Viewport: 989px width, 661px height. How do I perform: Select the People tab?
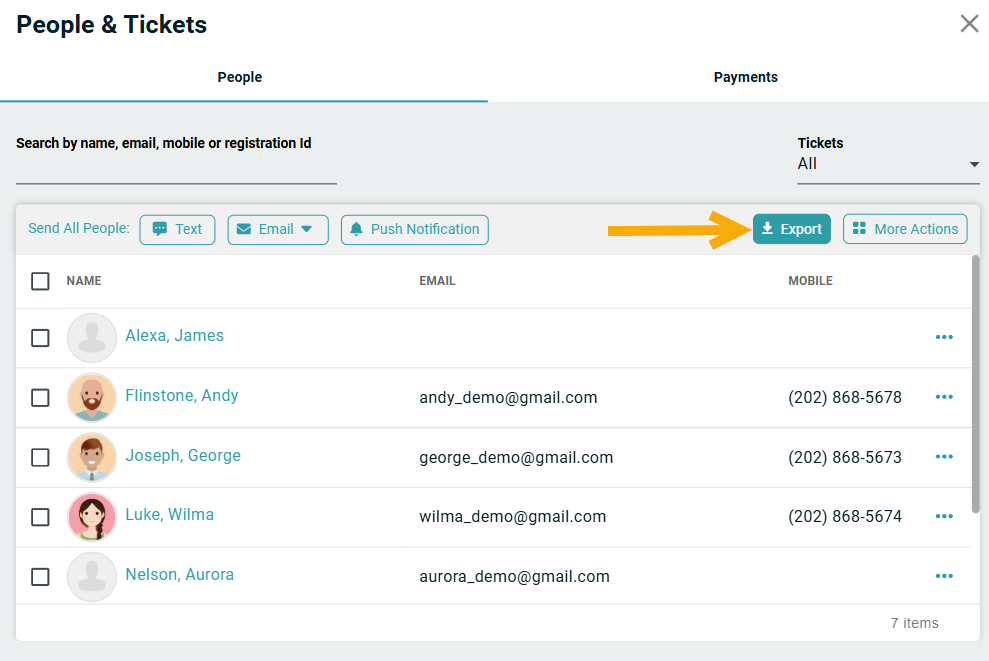240,78
